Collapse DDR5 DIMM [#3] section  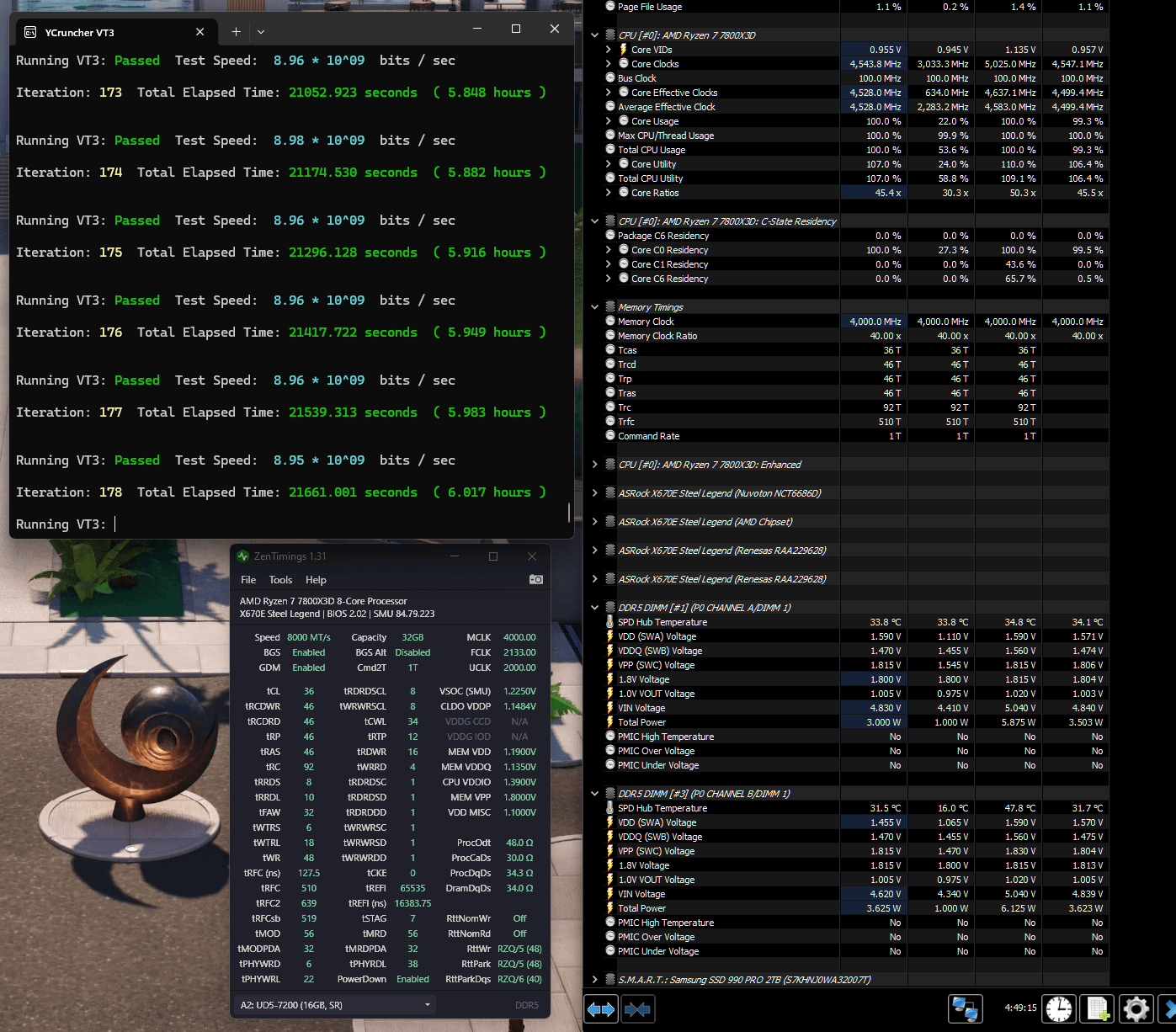595,794
